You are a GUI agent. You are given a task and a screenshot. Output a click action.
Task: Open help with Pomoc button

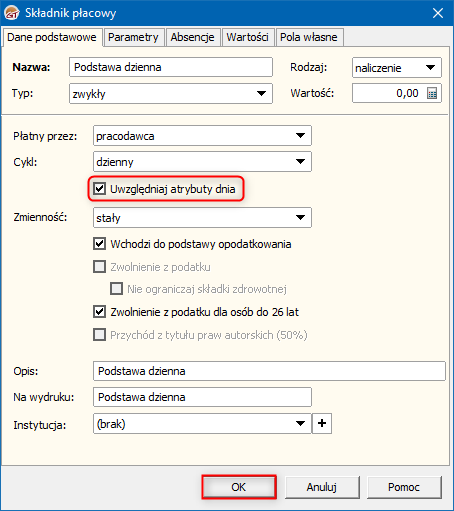(404, 487)
